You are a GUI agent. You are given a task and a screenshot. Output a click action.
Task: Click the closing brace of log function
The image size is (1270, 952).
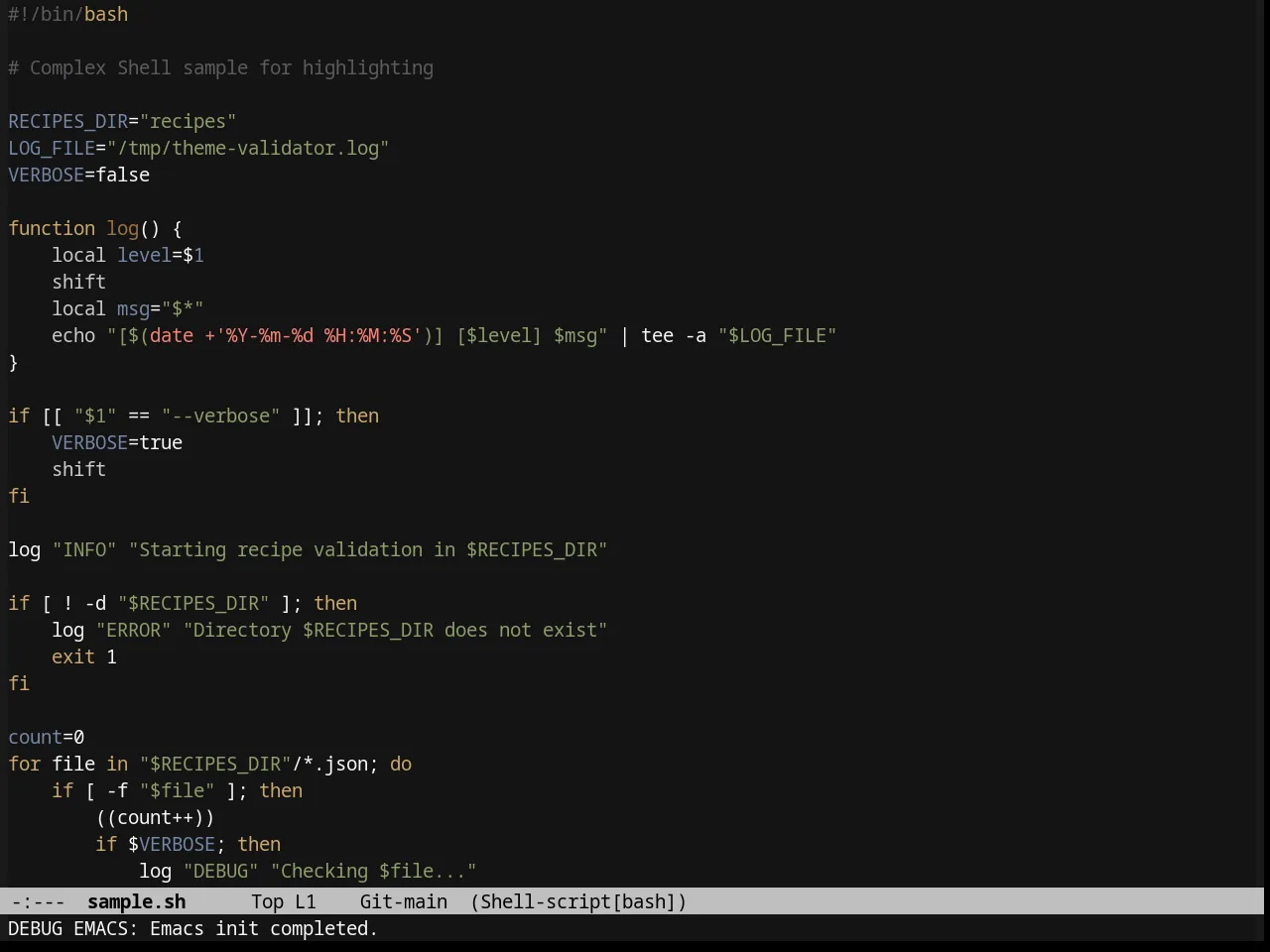click(13, 362)
